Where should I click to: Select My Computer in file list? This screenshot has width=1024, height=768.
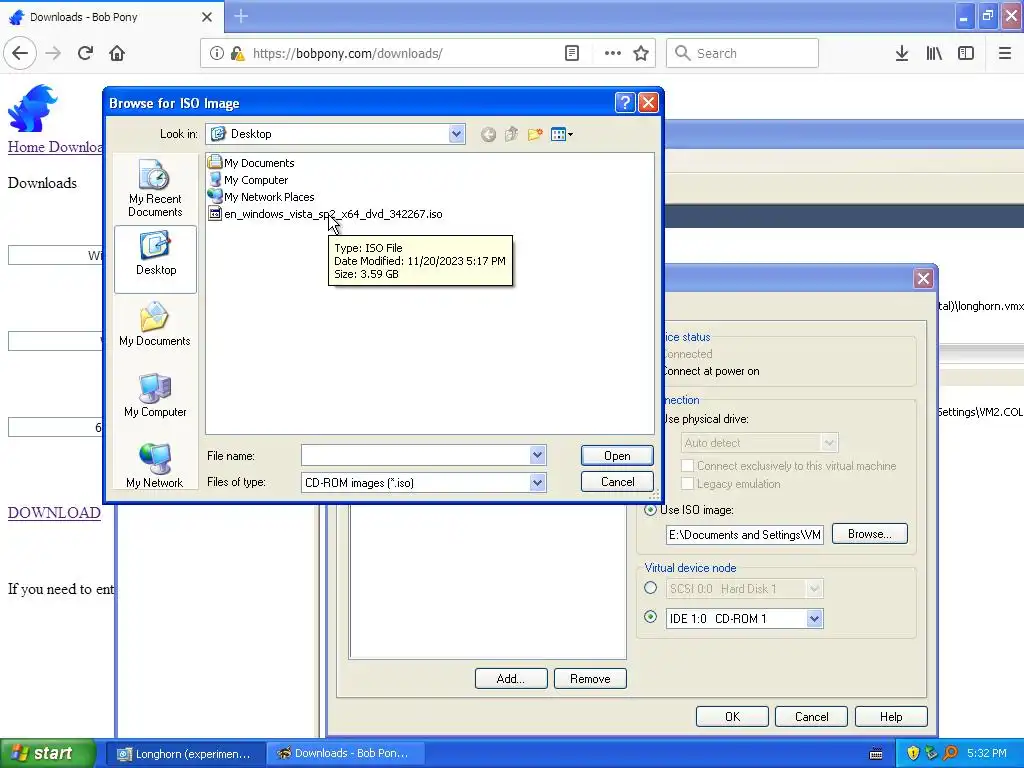248,180
